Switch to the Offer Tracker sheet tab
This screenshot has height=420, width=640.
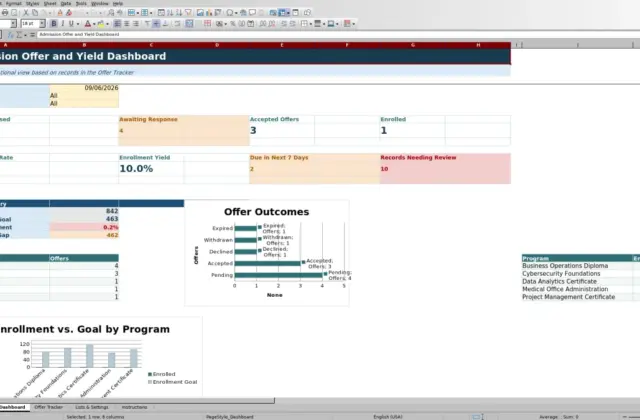point(49,407)
